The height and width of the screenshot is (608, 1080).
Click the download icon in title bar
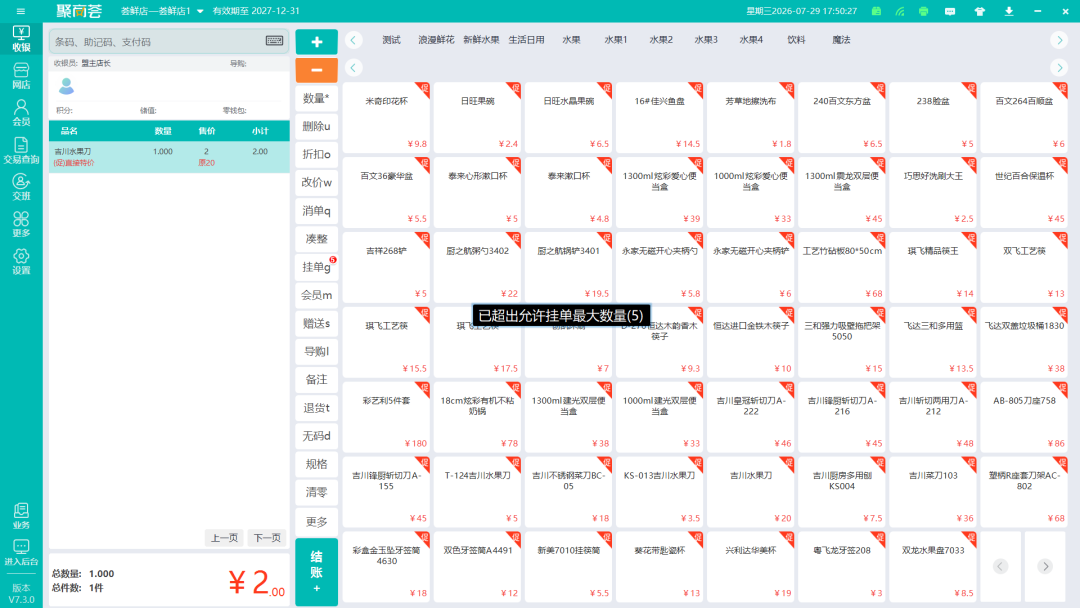coord(1009,11)
